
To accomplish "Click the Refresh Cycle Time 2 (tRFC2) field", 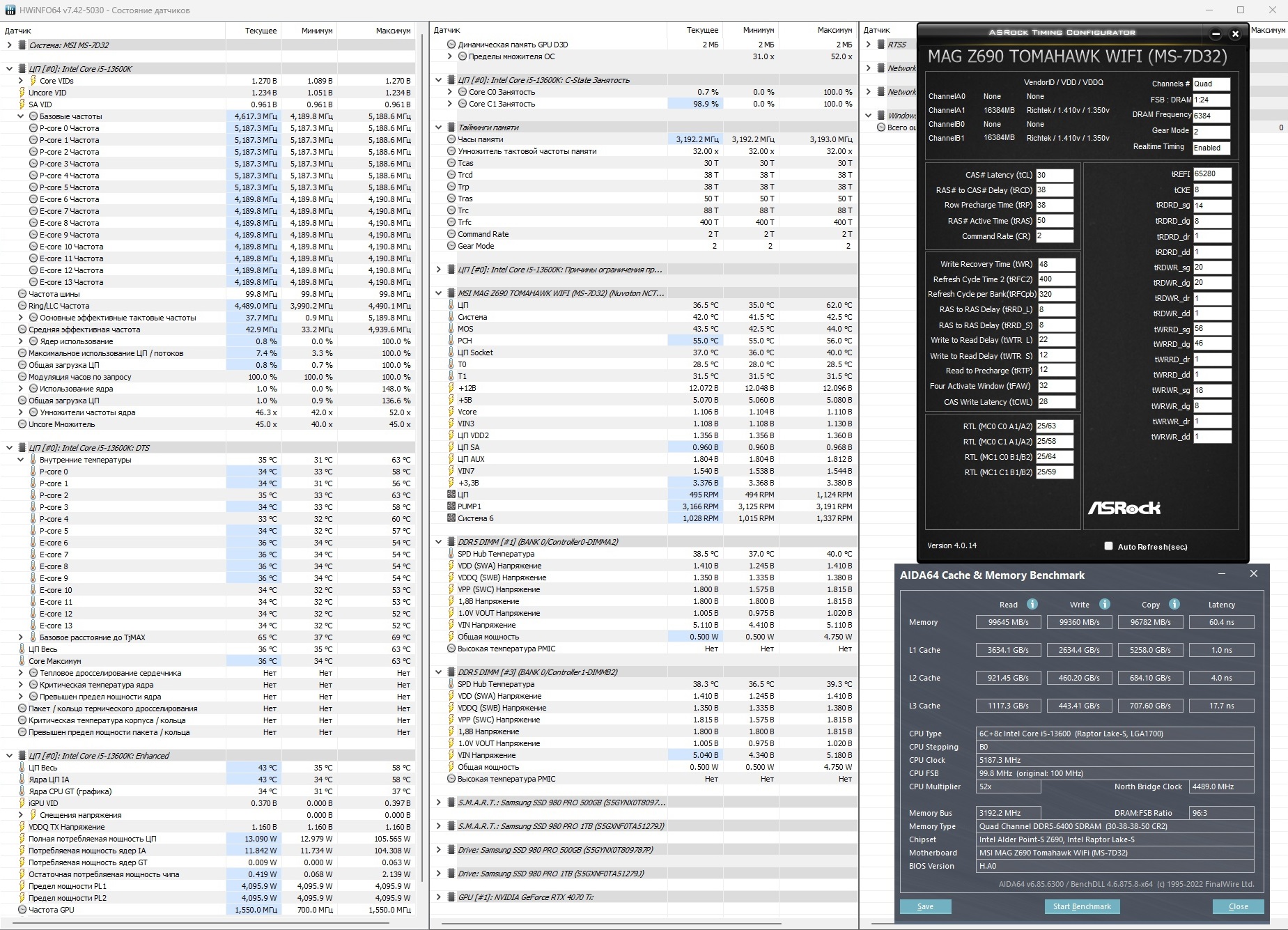I will (1057, 279).
